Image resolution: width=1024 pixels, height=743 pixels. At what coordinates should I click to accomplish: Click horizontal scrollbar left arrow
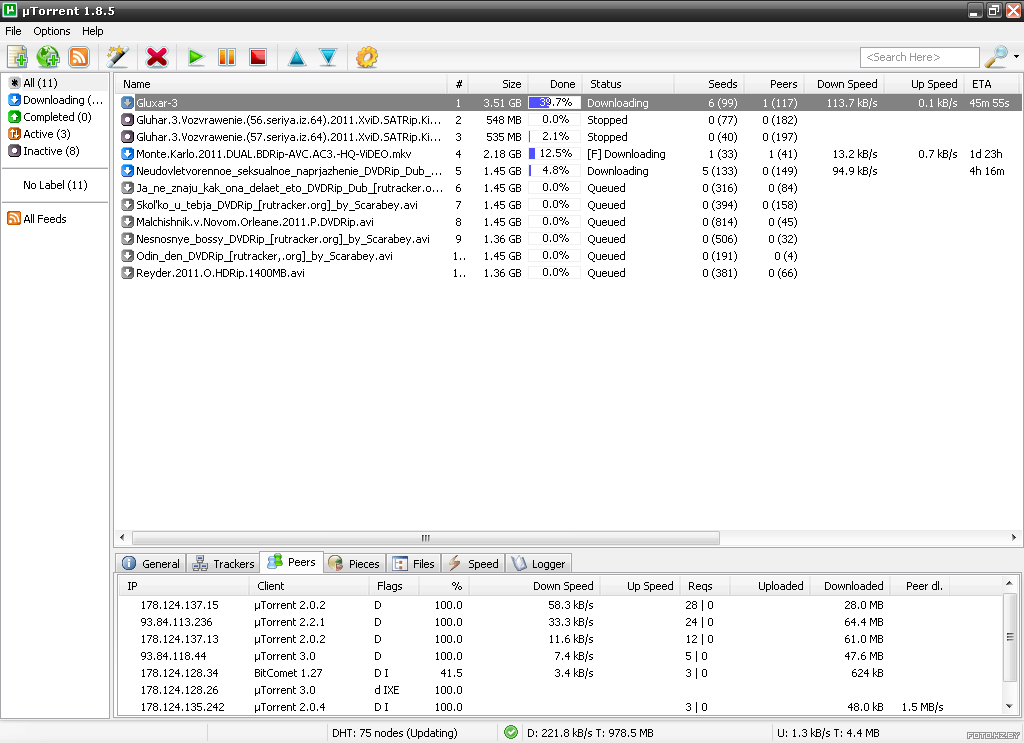122,537
